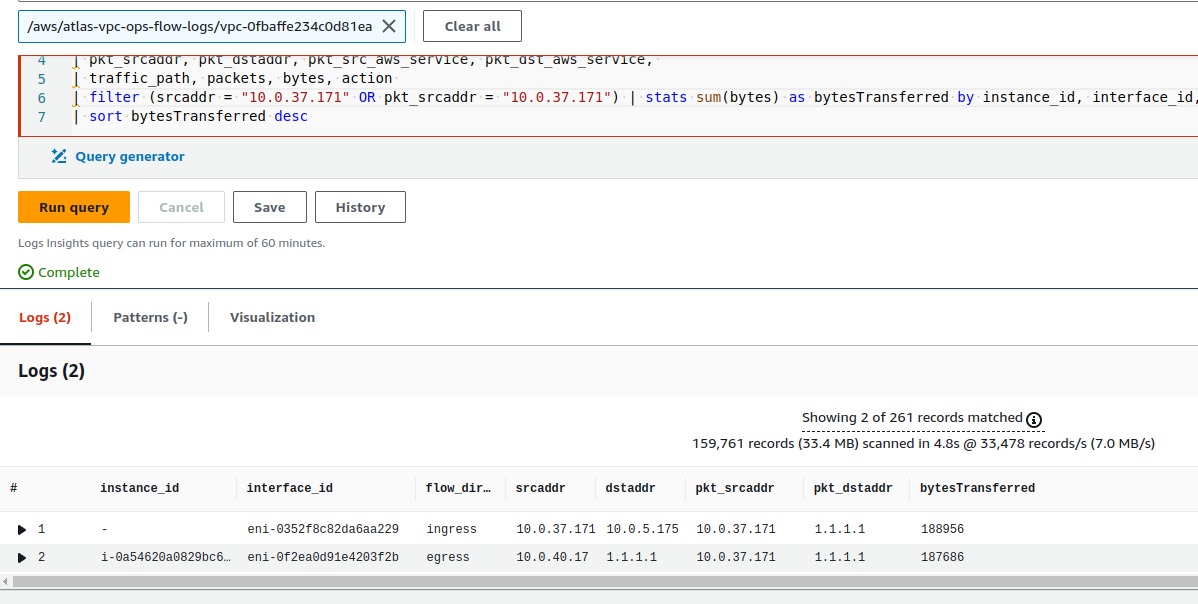Click the pkt_srcaddr column header
This screenshot has width=1198, height=604.
pyautogui.click(x=735, y=489)
